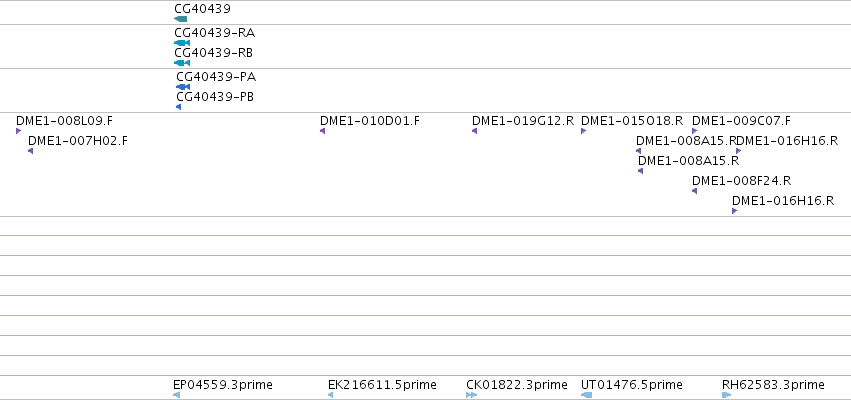Open the CG40439-PA label
851x400 pixels.
coord(216,77)
